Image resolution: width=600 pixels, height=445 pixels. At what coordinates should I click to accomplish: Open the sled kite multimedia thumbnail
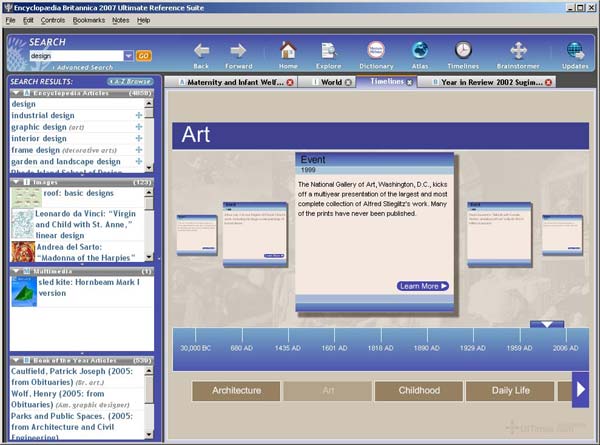(x=24, y=291)
